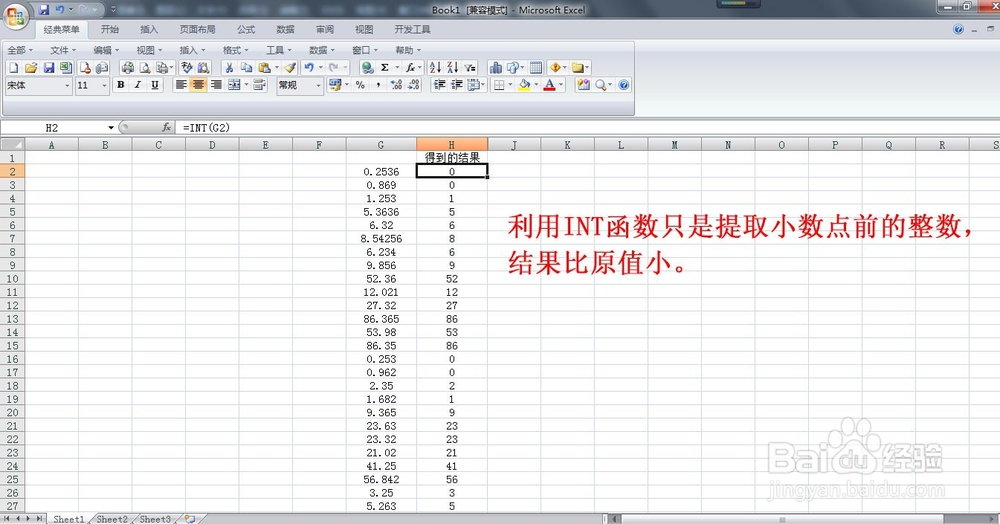
Task: Select column G header
Action: point(381,145)
